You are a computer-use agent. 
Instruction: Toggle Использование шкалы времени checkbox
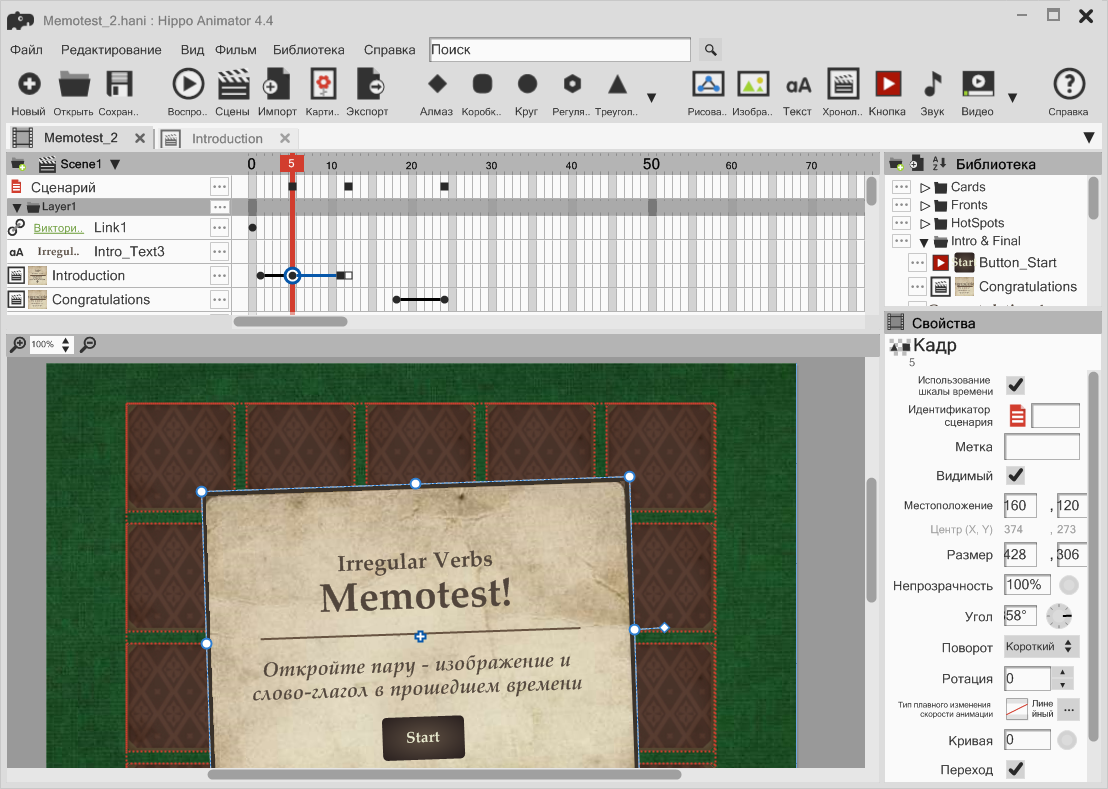pos(1015,385)
